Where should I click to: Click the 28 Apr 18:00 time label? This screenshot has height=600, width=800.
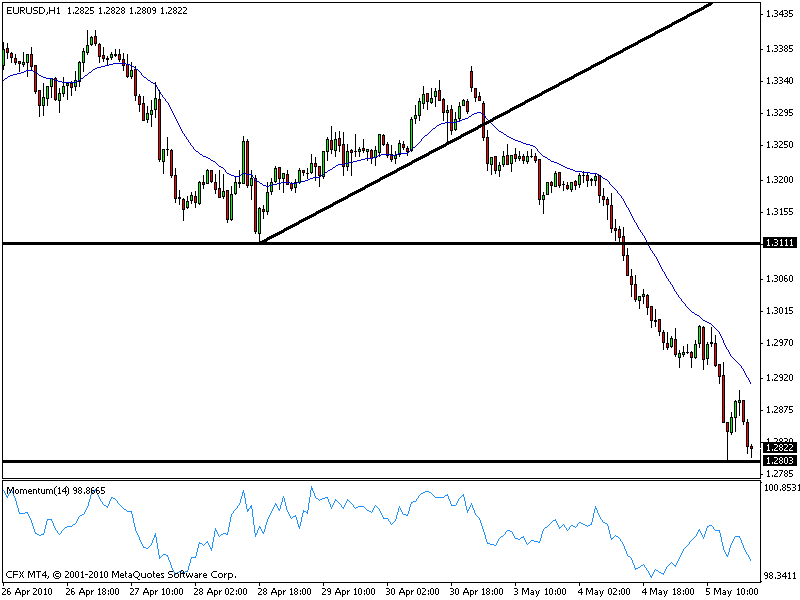pyautogui.click(x=287, y=591)
